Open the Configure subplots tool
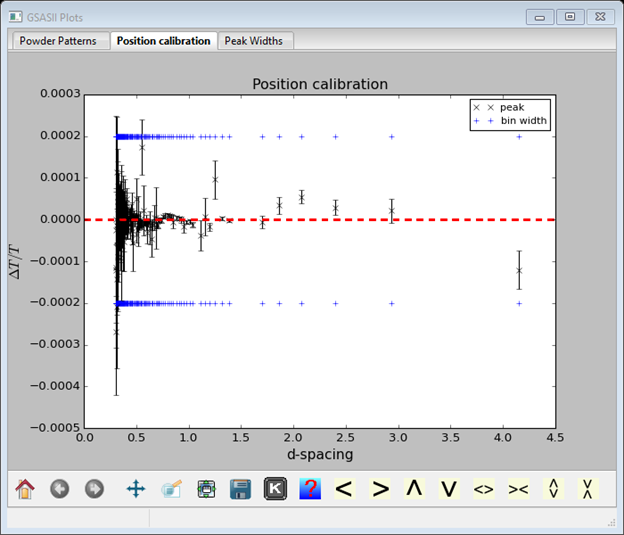This screenshot has height=535, width=624. [x=206, y=489]
